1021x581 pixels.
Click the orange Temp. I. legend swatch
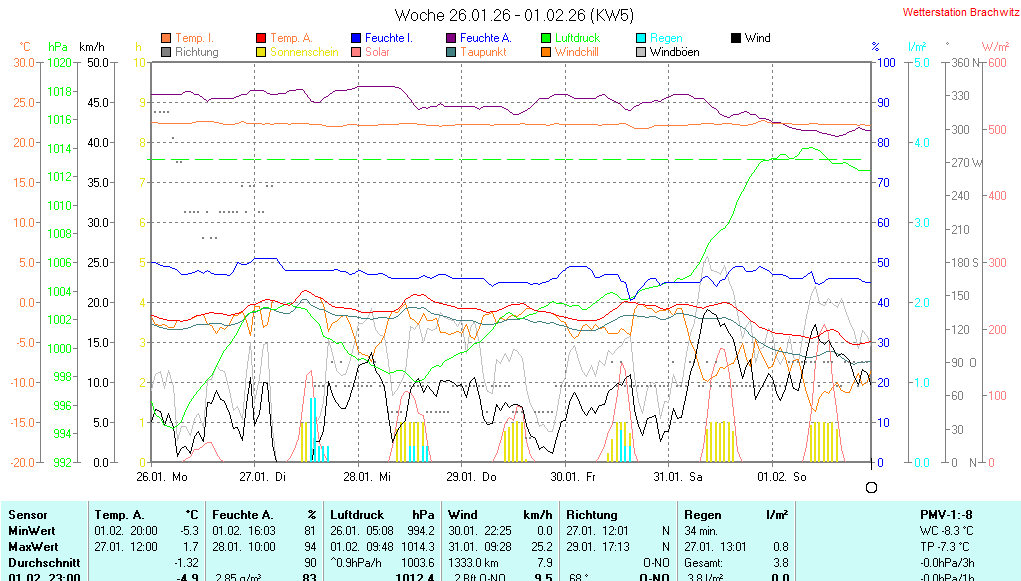[x=166, y=38]
